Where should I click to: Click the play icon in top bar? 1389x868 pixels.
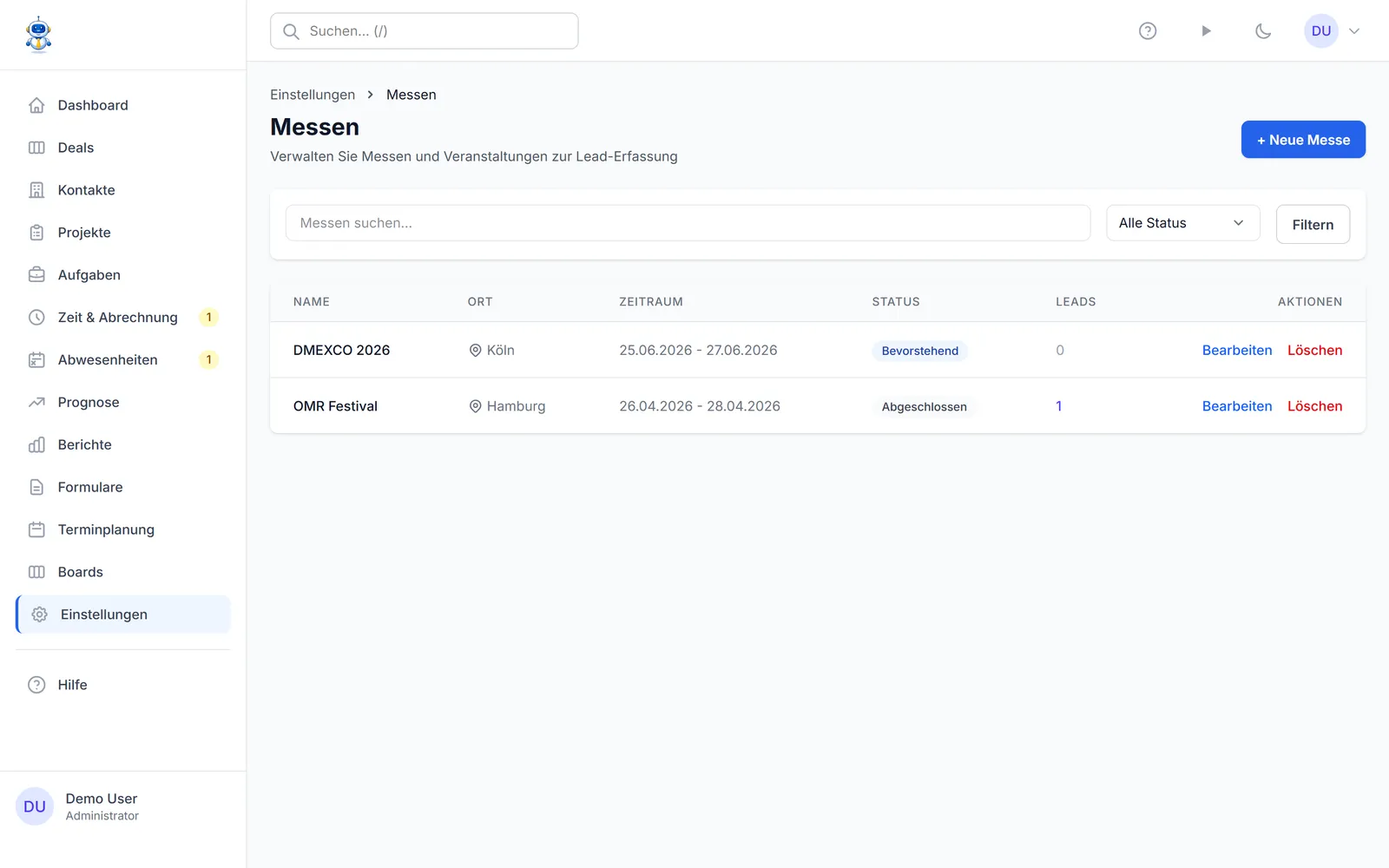click(1206, 31)
